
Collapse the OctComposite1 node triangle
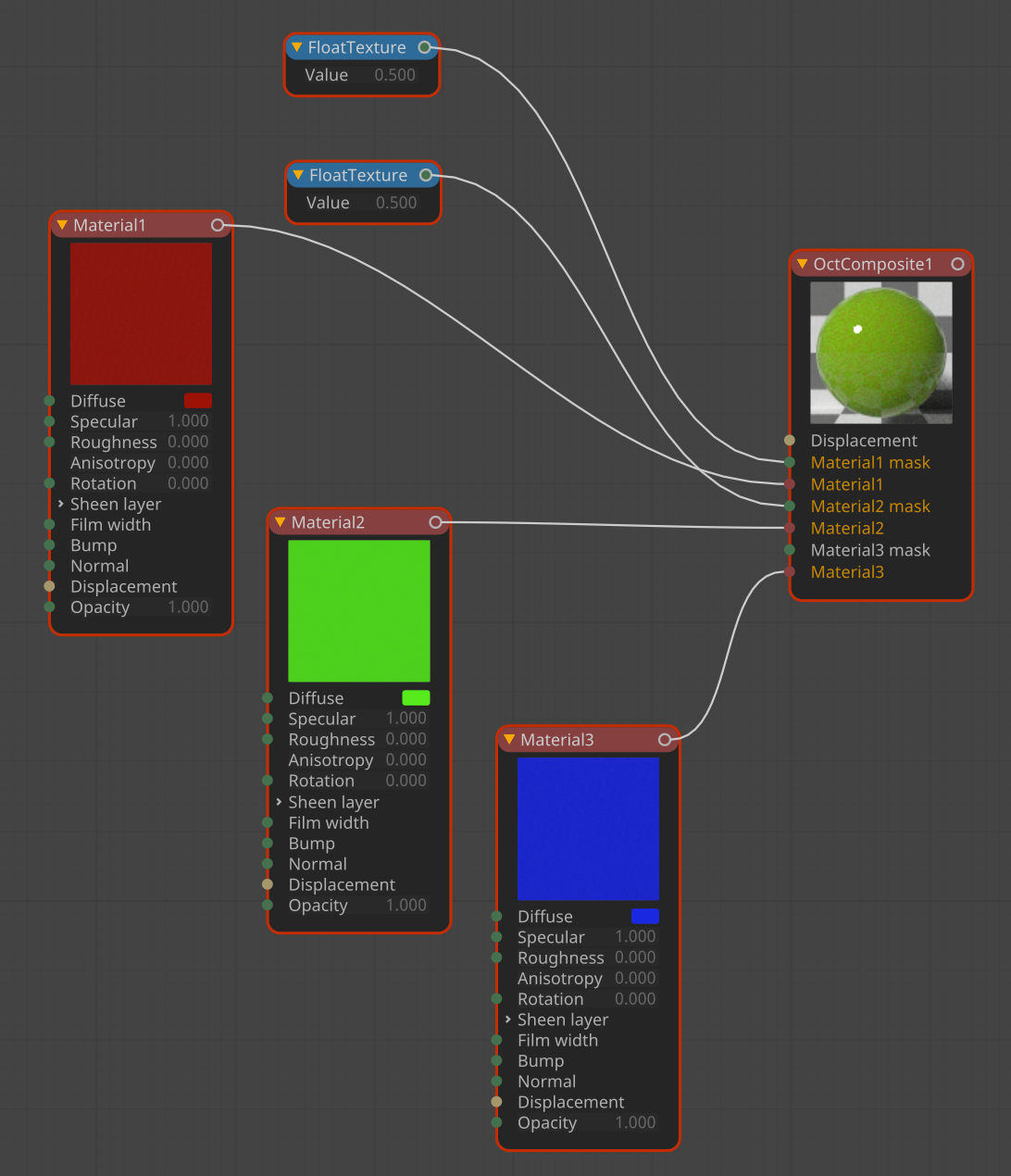click(x=803, y=264)
